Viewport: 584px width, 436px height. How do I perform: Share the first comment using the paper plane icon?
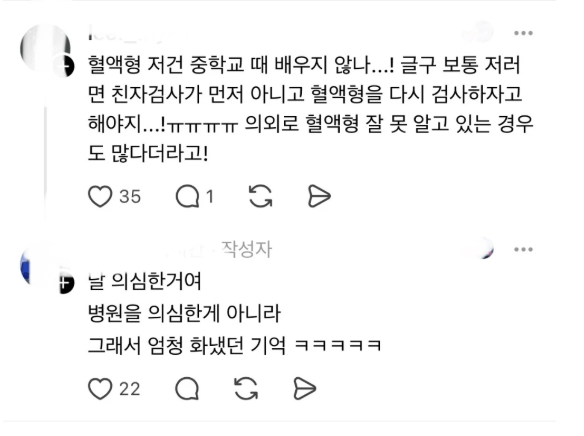[319, 196]
